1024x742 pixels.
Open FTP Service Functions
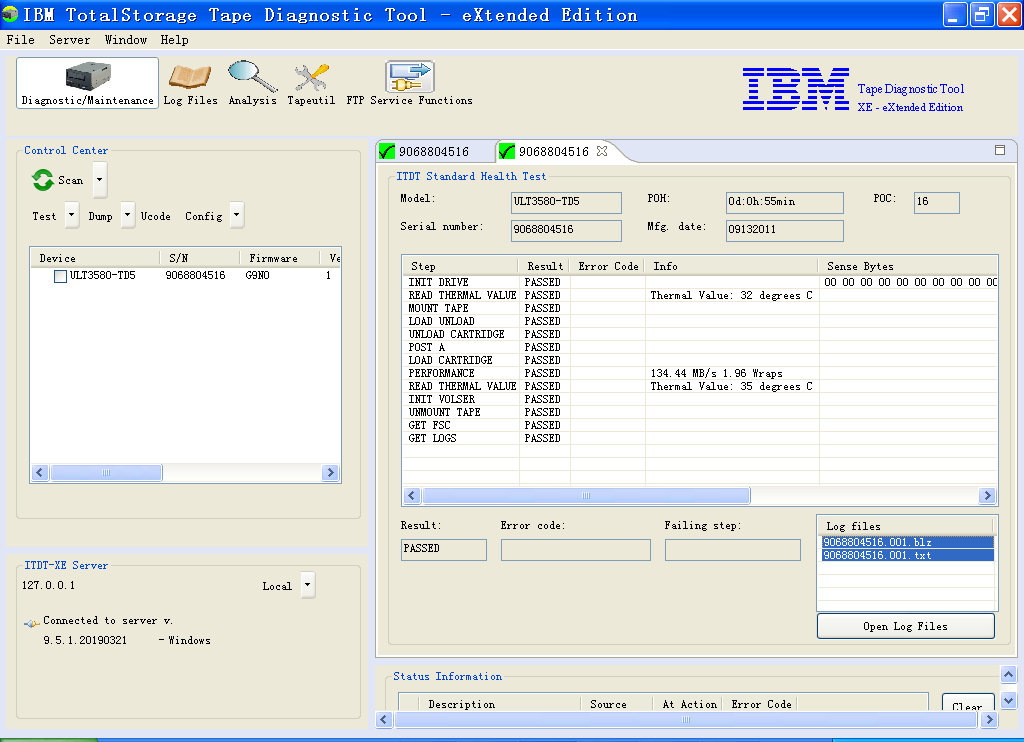pyautogui.click(x=409, y=83)
